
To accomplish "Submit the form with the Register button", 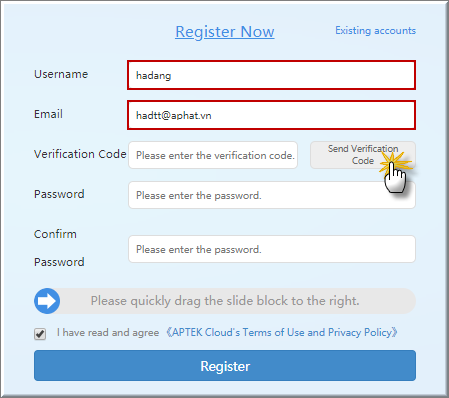I will pos(225,366).
